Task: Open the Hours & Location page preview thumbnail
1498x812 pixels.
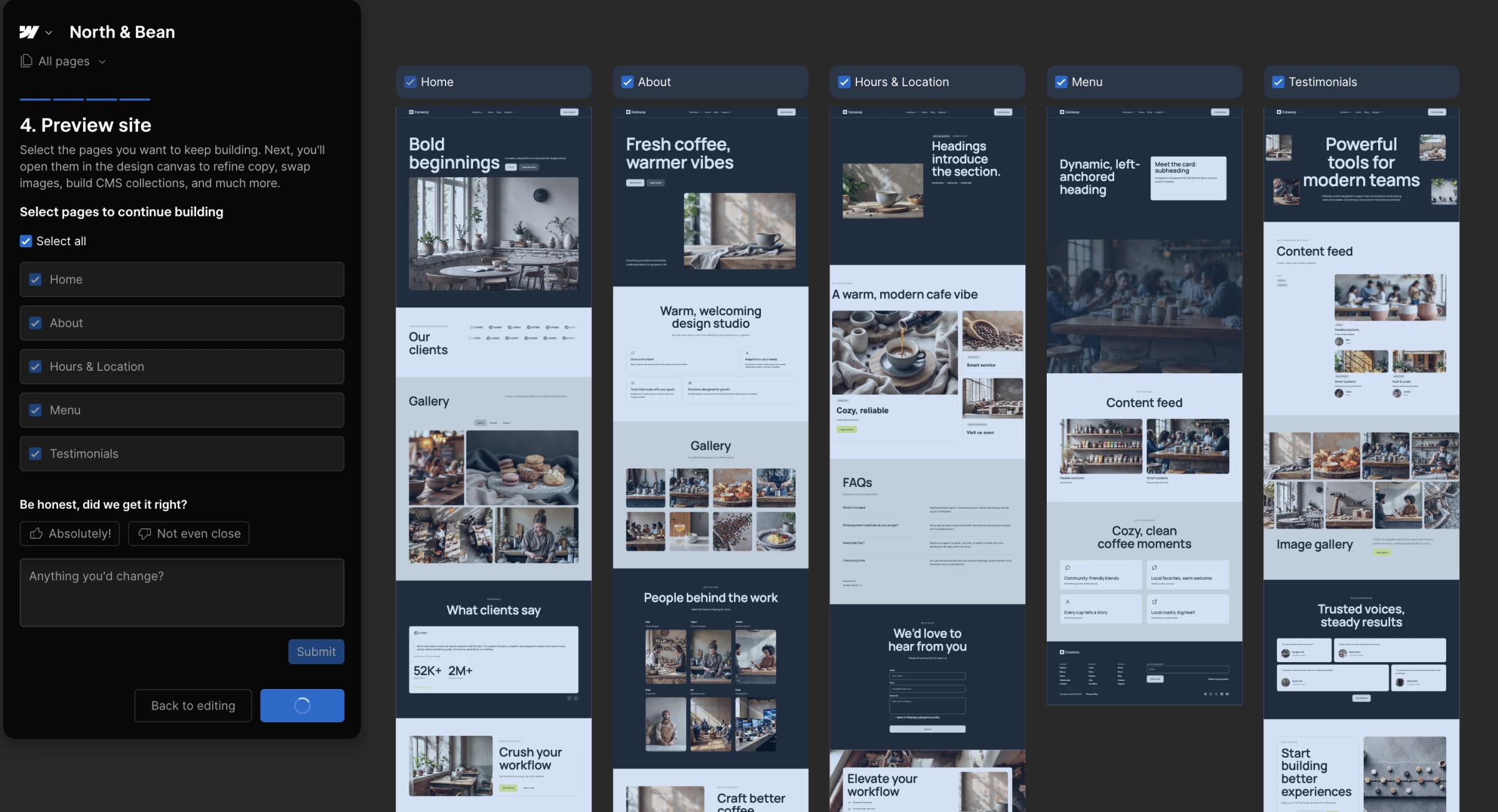Action: coord(927,459)
